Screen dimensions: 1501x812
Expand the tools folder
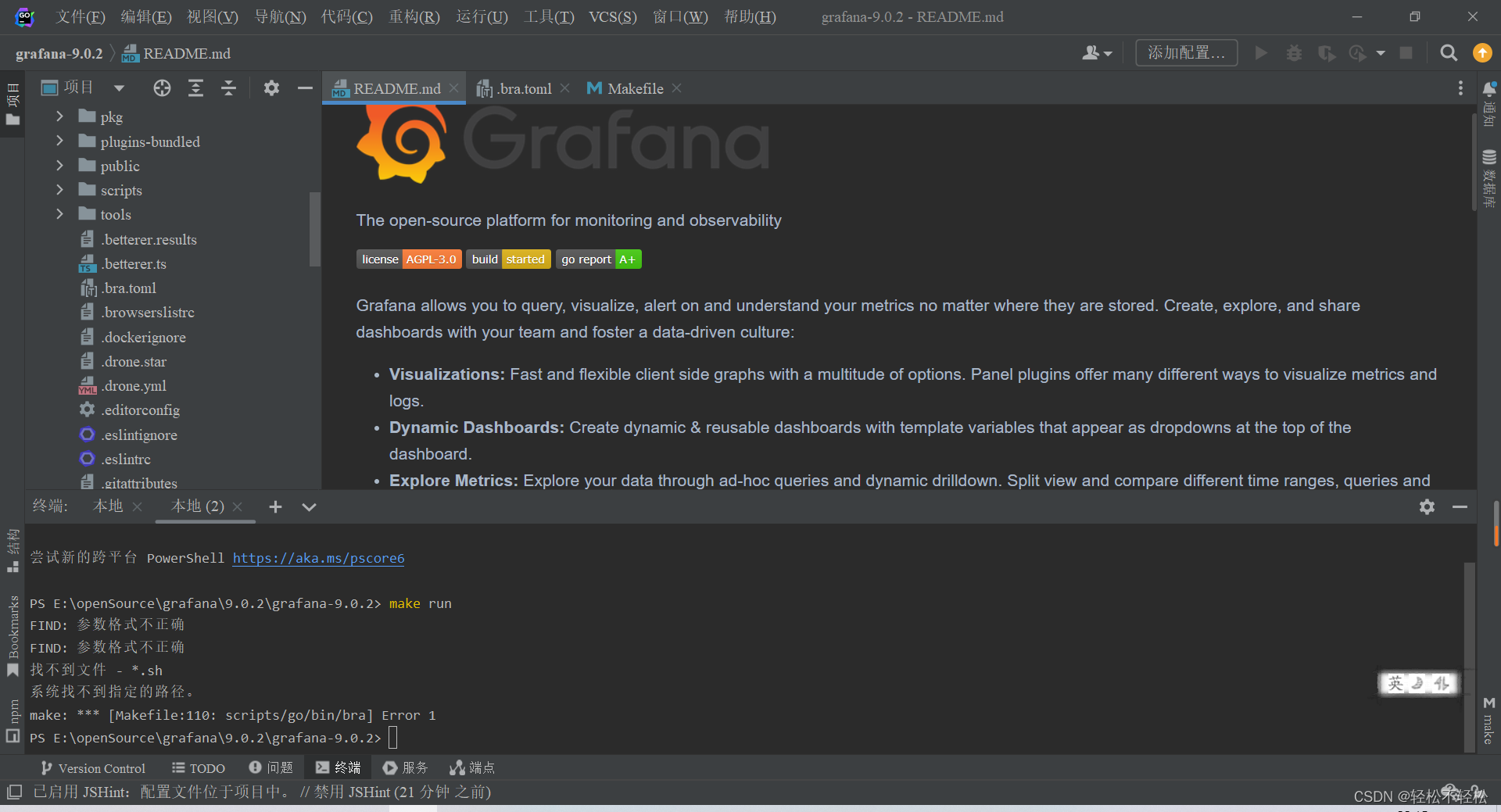pyautogui.click(x=59, y=213)
